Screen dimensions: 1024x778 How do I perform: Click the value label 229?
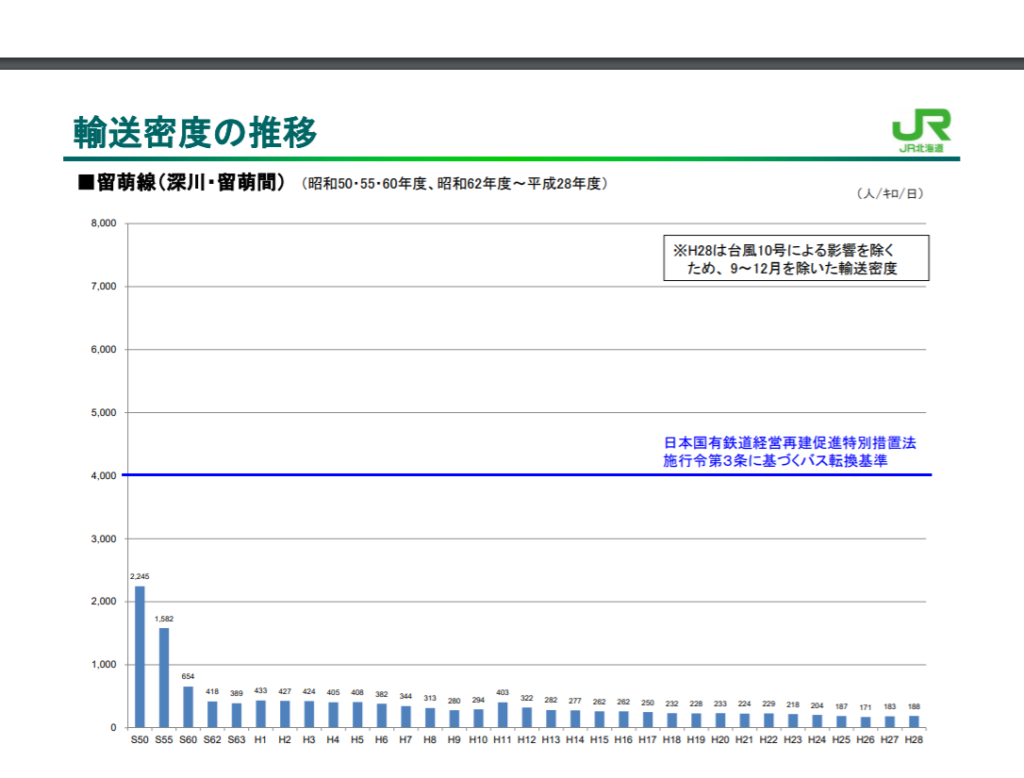click(769, 704)
